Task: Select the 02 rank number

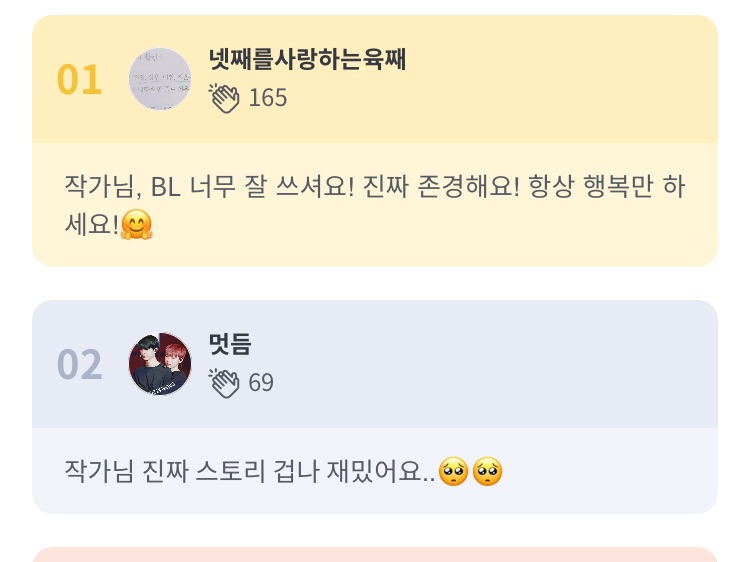Action: coord(79,365)
